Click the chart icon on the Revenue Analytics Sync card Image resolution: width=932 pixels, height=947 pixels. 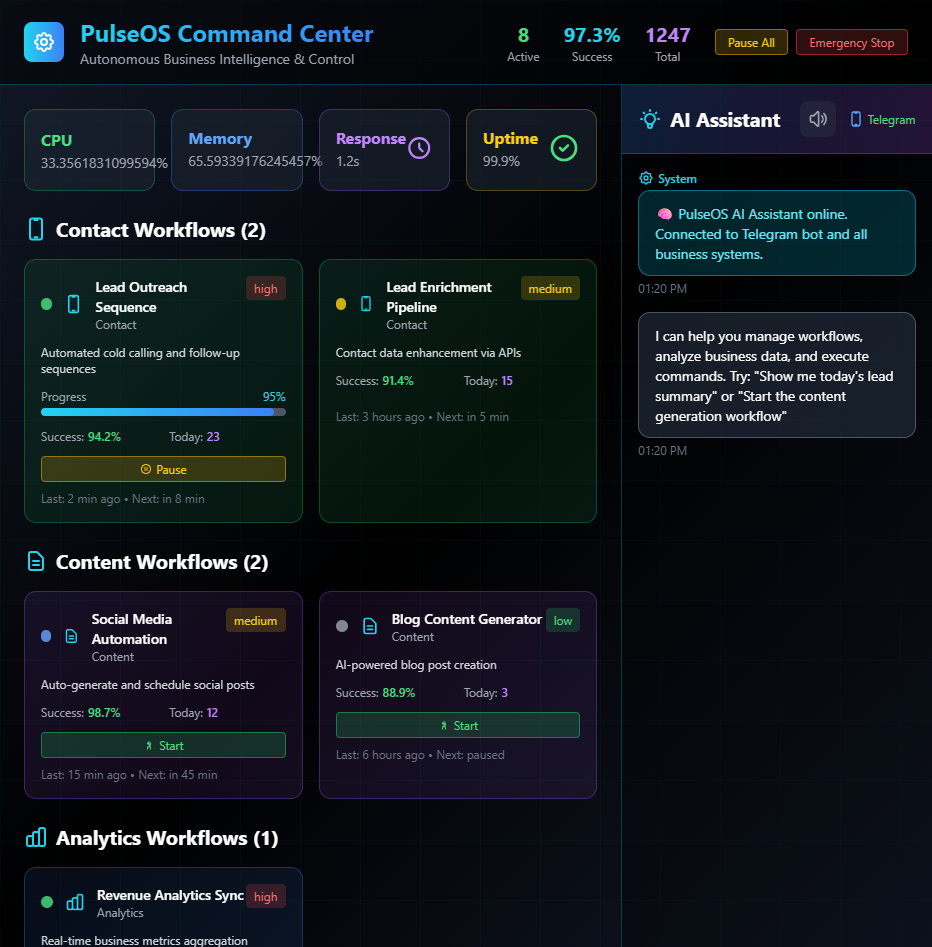[74, 902]
